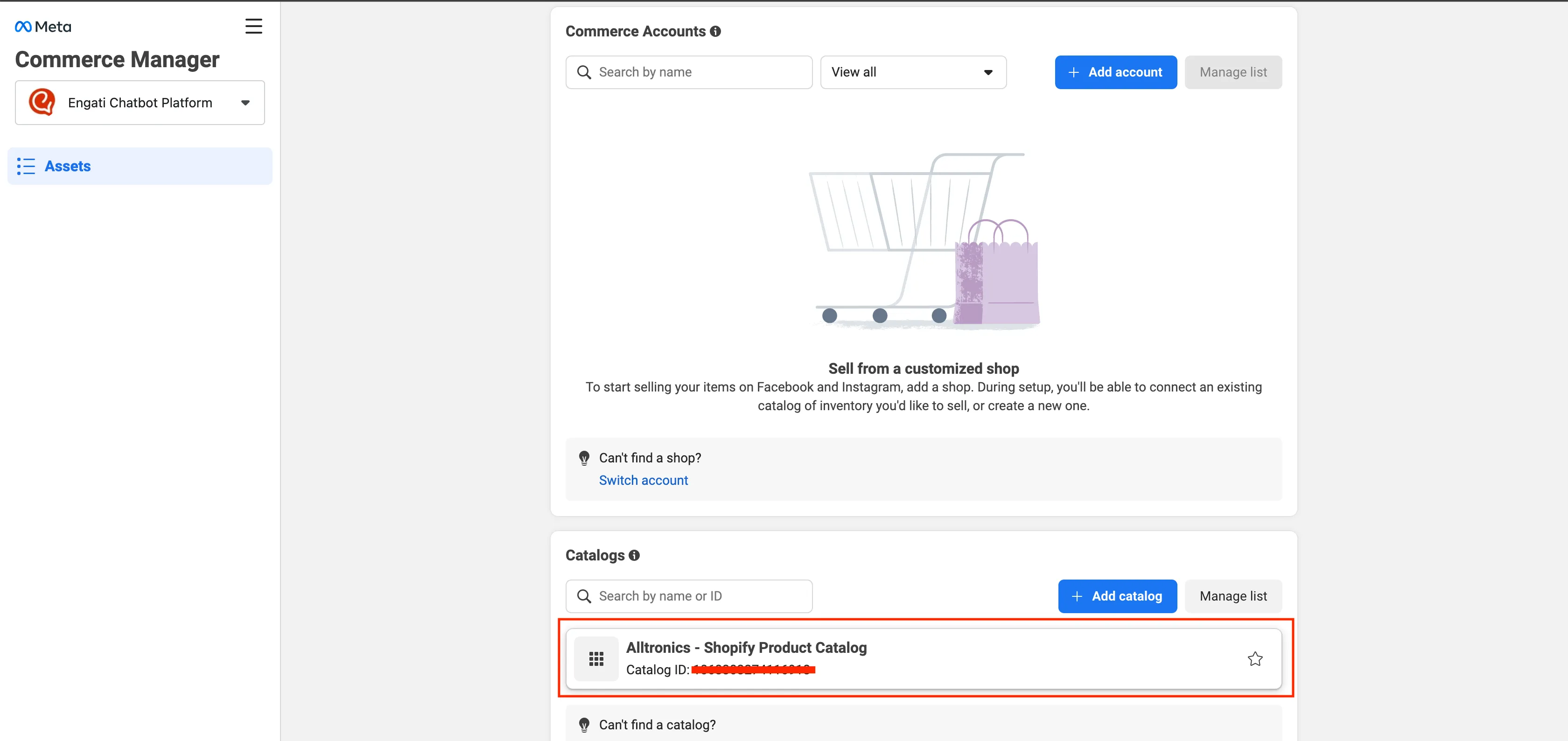Click the Sell from a customized shop heading
The width and height of the screenshot is (1568, 741).
[924, 368]
